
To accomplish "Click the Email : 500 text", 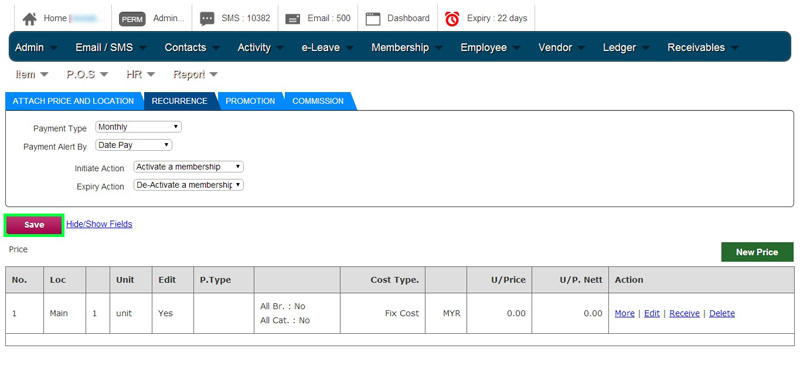I will point(329,18).
